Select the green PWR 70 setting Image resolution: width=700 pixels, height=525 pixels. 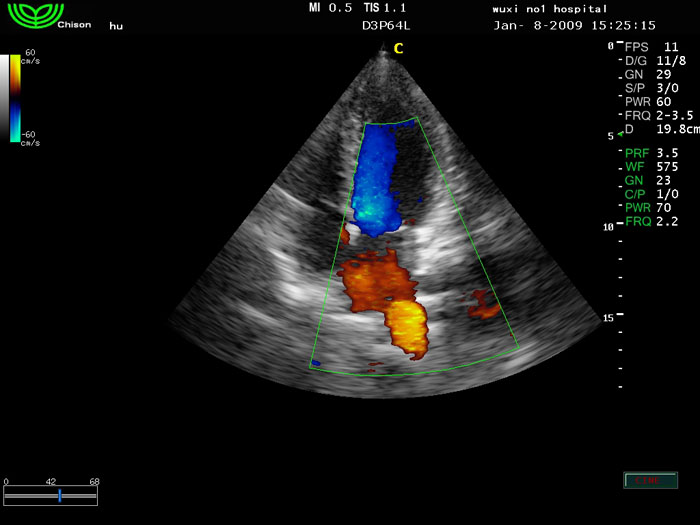pos(658,208)
